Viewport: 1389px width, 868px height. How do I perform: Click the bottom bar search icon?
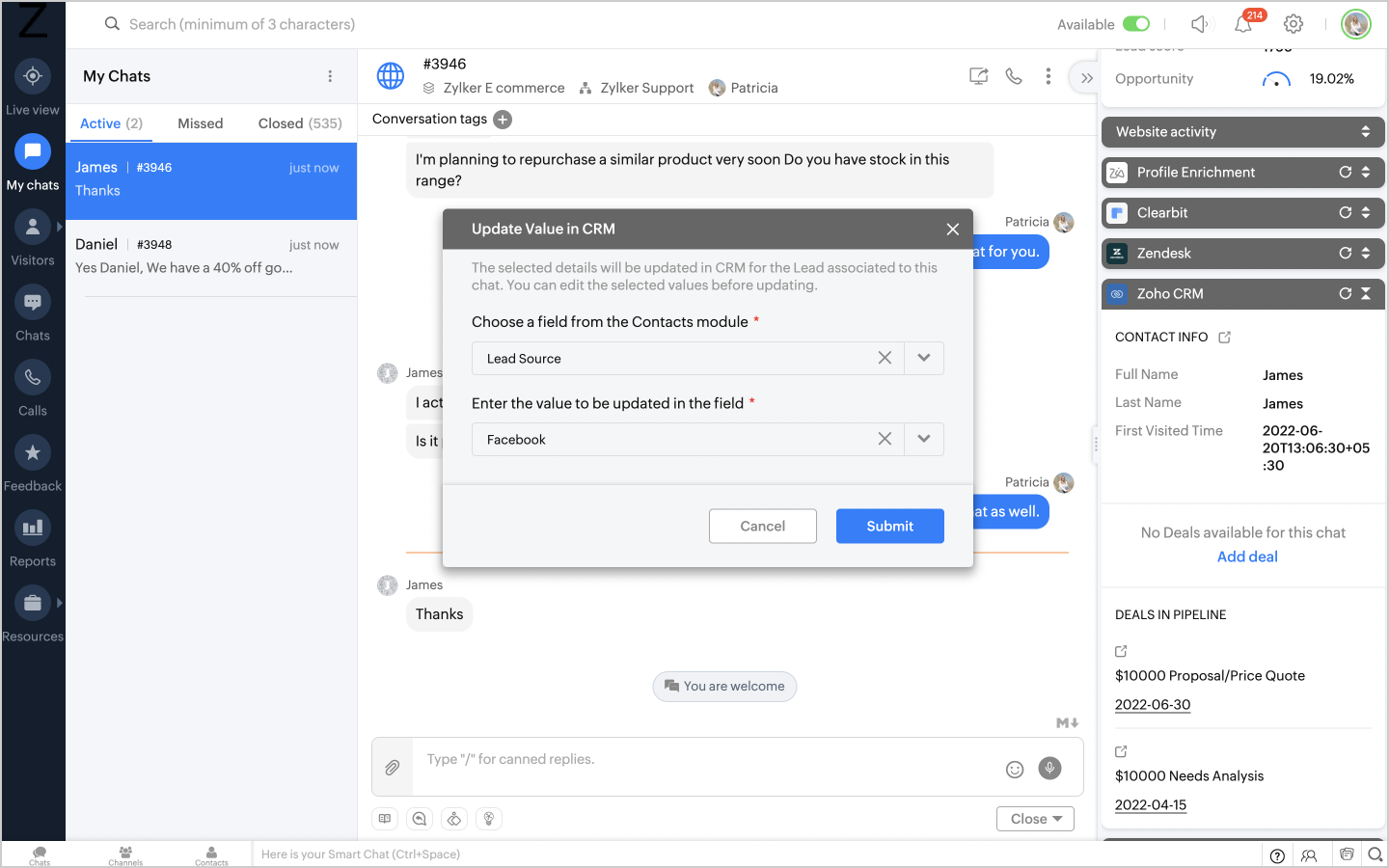(x=1375, y=854)
